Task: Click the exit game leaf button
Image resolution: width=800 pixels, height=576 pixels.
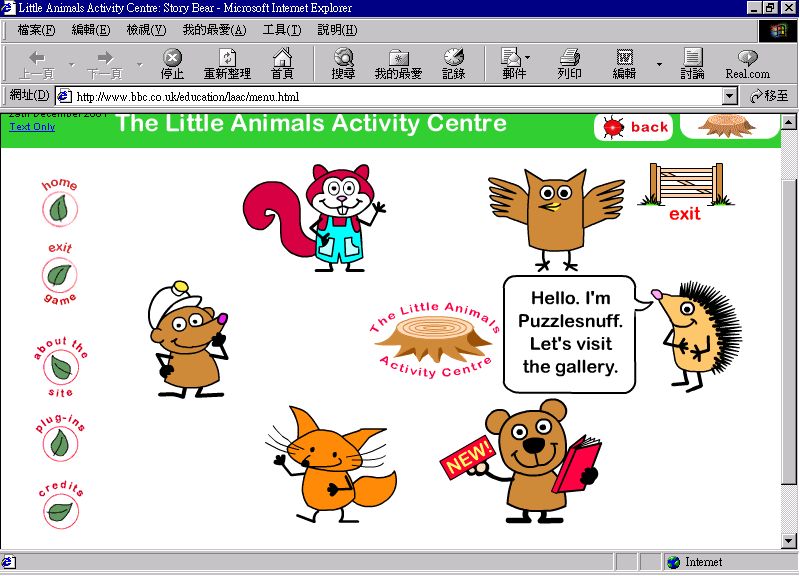Action: (x=60, y=276)
